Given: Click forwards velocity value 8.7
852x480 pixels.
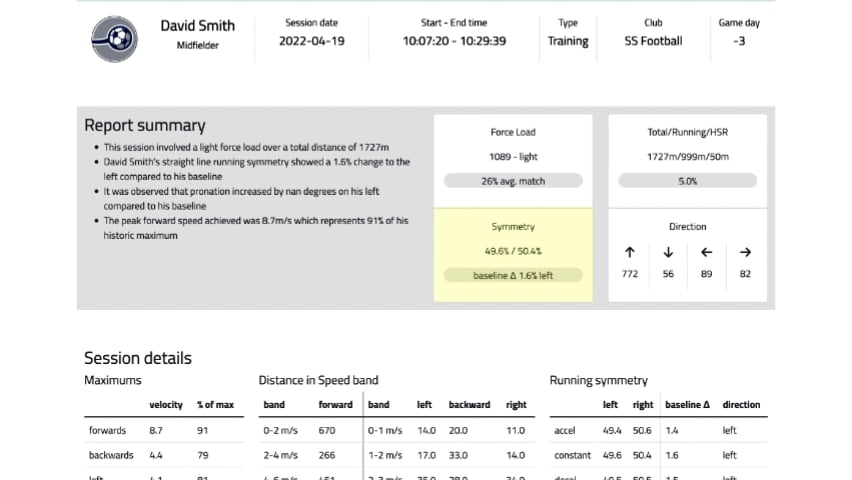Looking at the screenshot, I should coord(155,431).
